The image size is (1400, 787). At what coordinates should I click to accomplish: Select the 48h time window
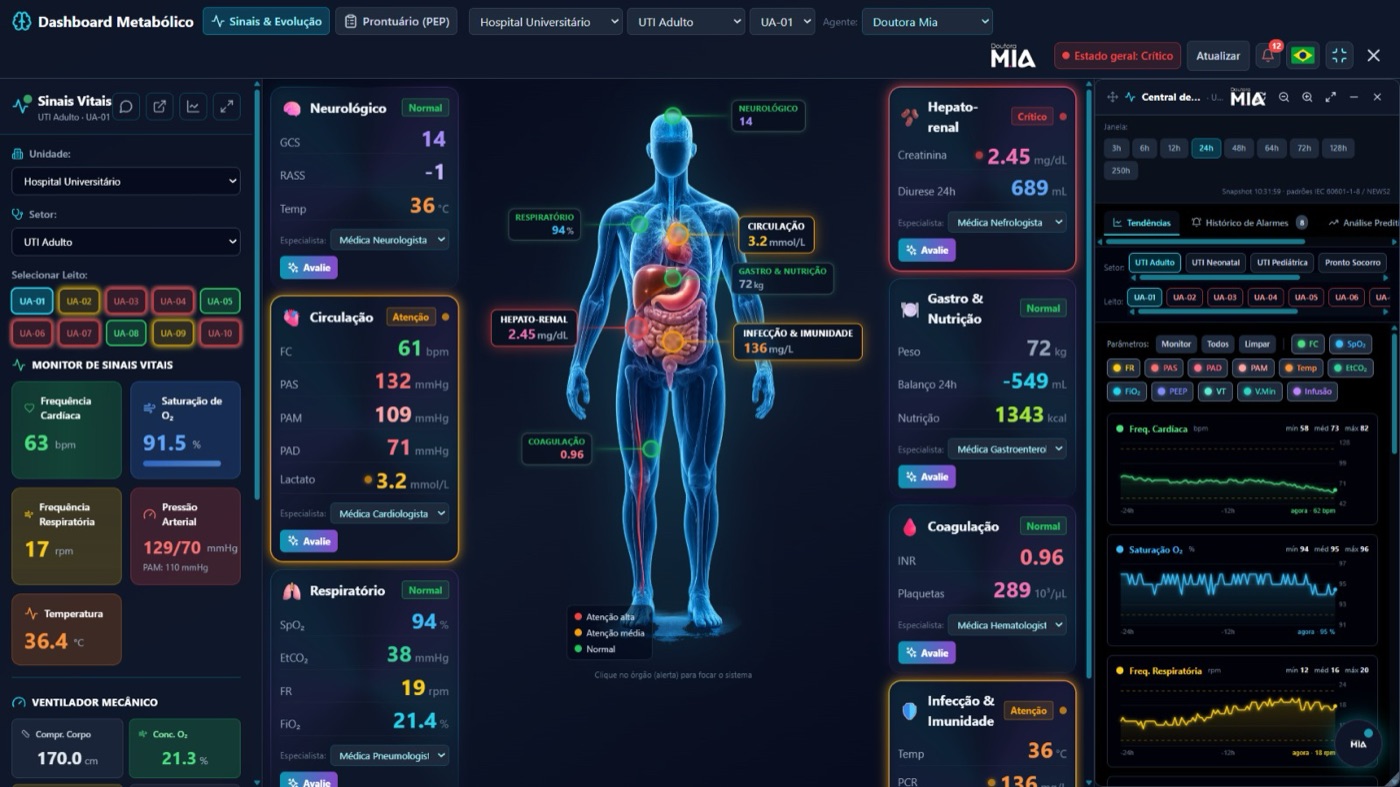click(1239, 148)
